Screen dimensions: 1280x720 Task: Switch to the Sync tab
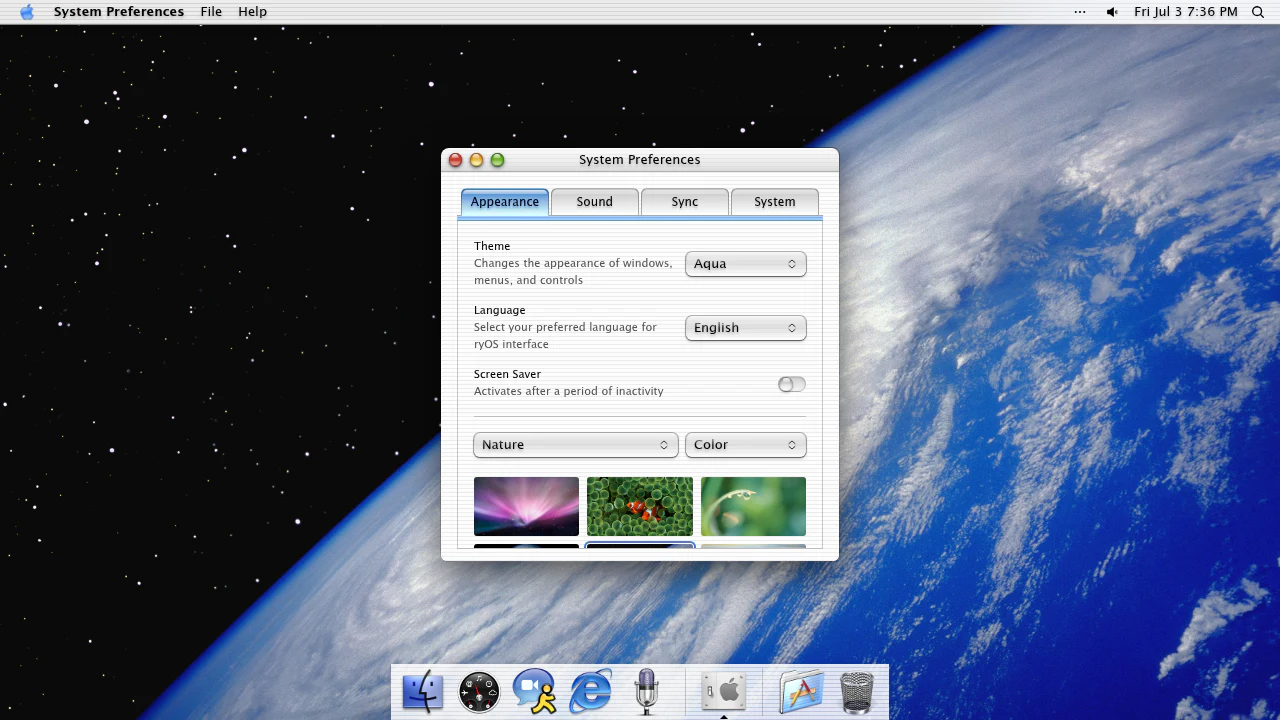(x=685, y=202)
